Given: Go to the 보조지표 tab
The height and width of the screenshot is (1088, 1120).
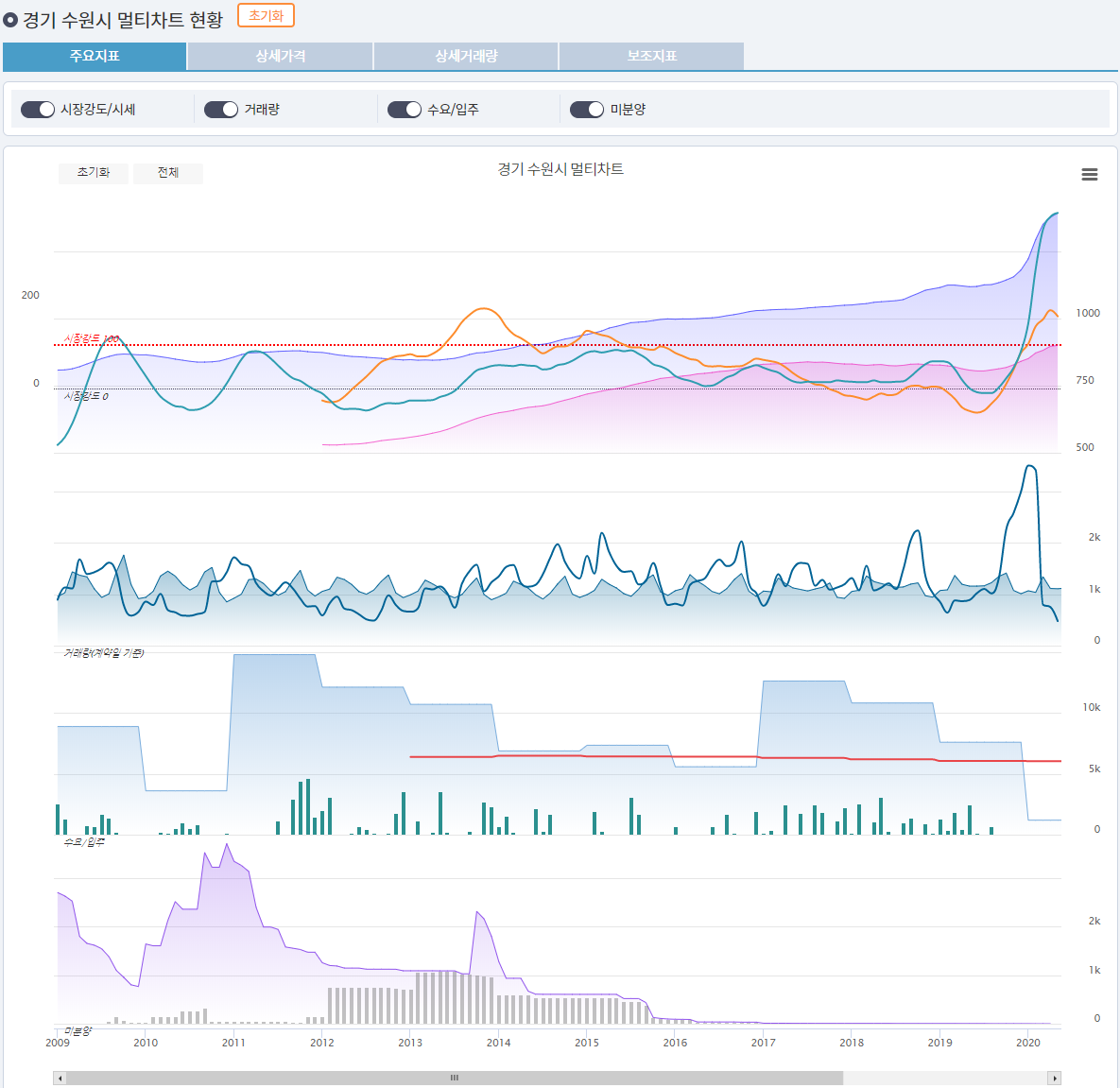Looking at the screenshot, I should [652, 57].
